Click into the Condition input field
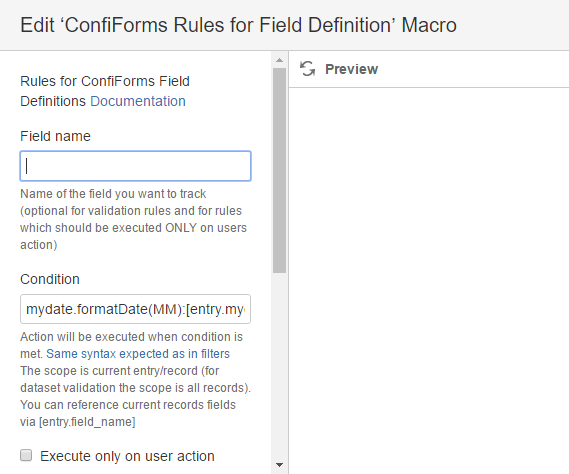The height and width of the screenshot is (474, 569). click(x=135, y=309)
